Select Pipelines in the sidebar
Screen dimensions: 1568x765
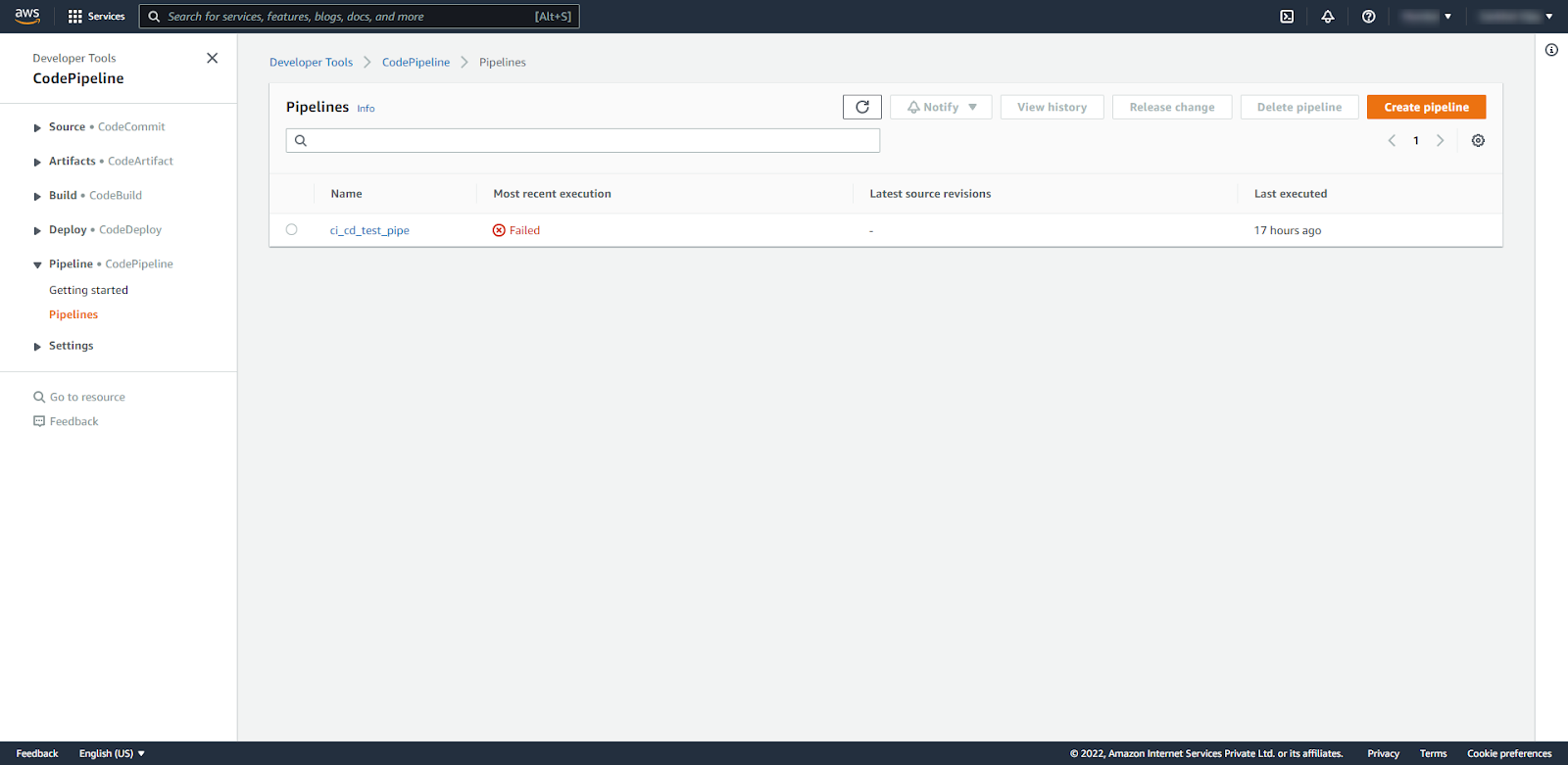[73, 314]
